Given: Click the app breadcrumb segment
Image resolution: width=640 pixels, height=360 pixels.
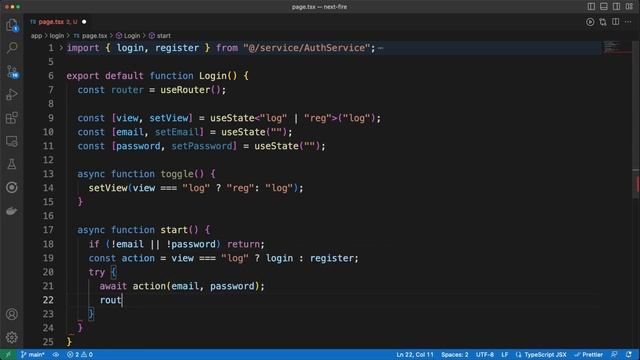Looking at the screenshot, I should pos(36,36).
